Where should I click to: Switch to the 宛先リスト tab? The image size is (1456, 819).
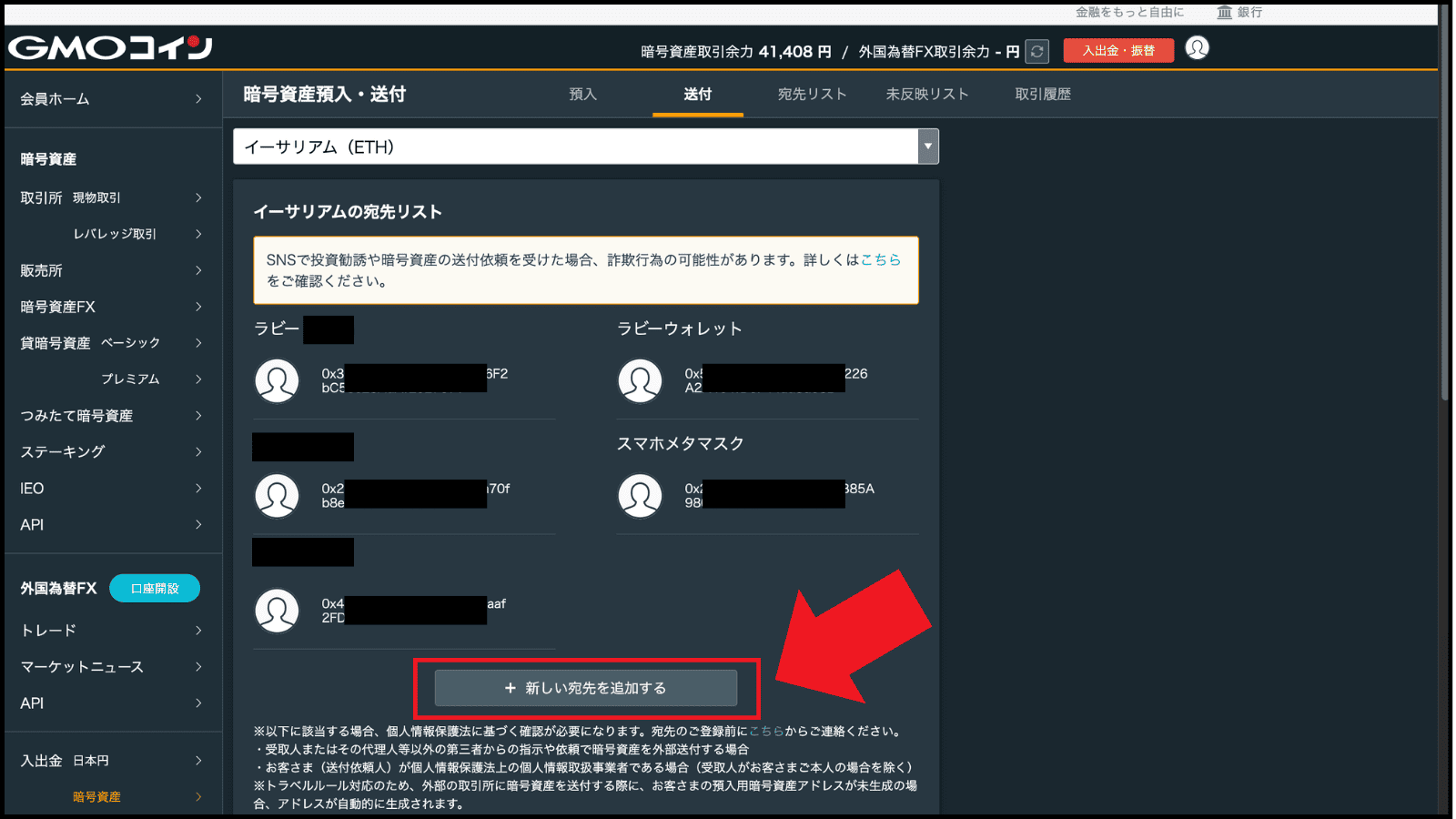click(812, 95)
